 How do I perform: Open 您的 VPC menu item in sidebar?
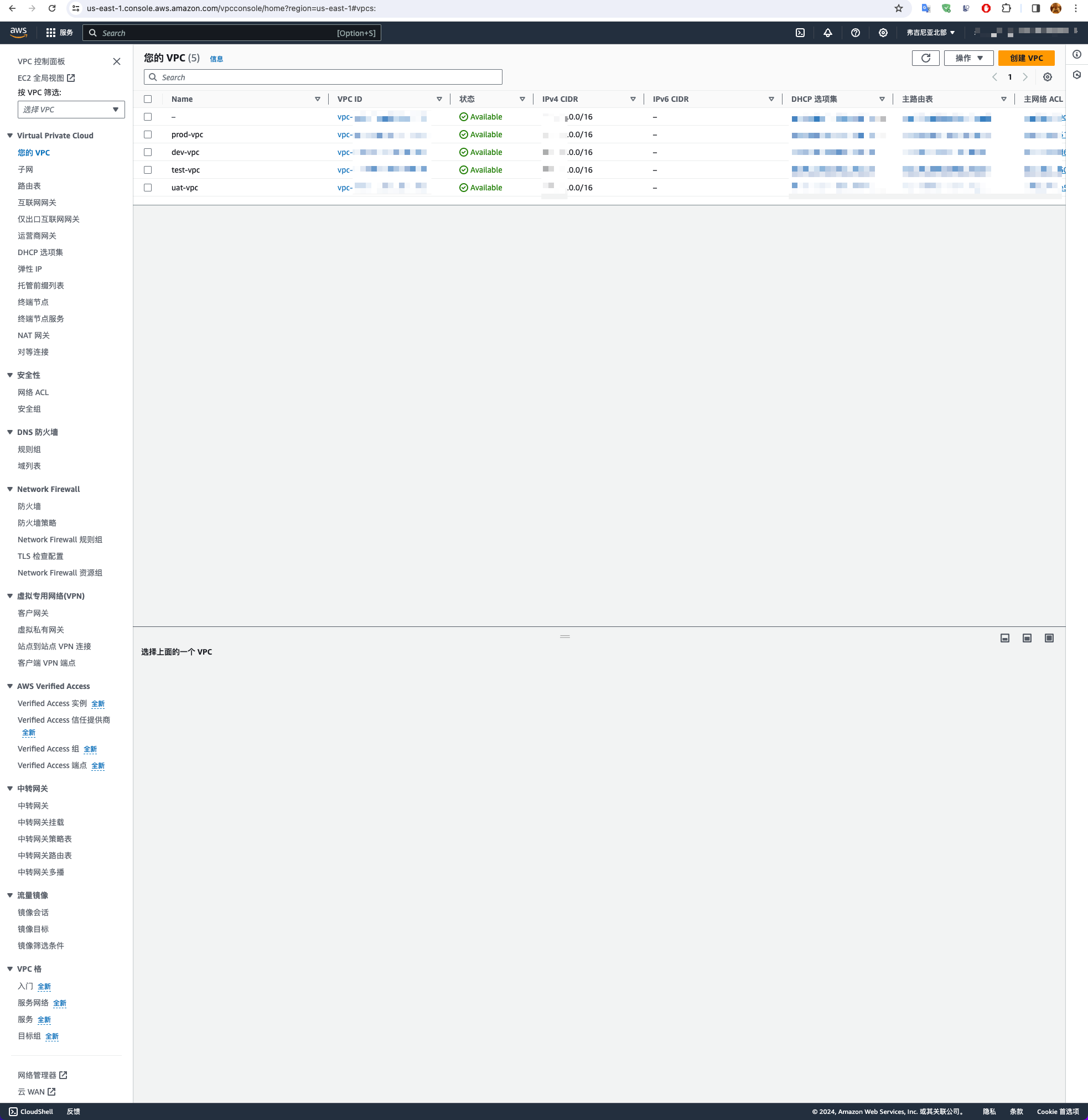(33, 152)
